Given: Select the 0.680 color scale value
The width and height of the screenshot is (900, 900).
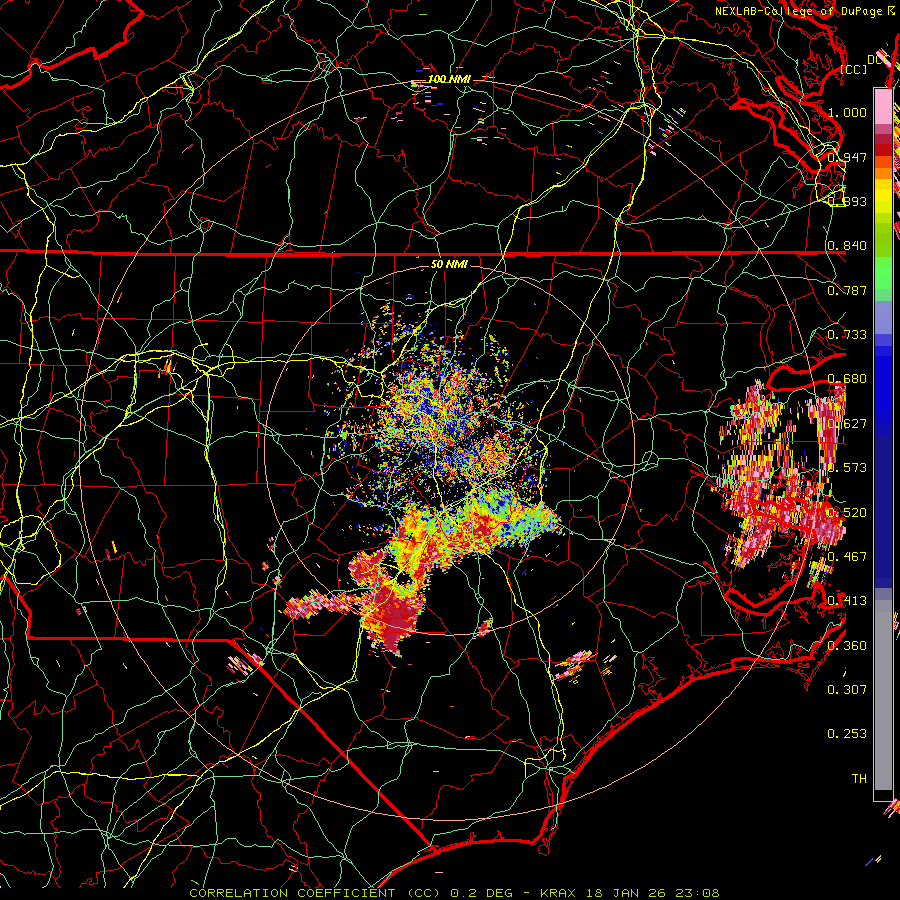Looking at the screenshot, I should pos(847,379).
